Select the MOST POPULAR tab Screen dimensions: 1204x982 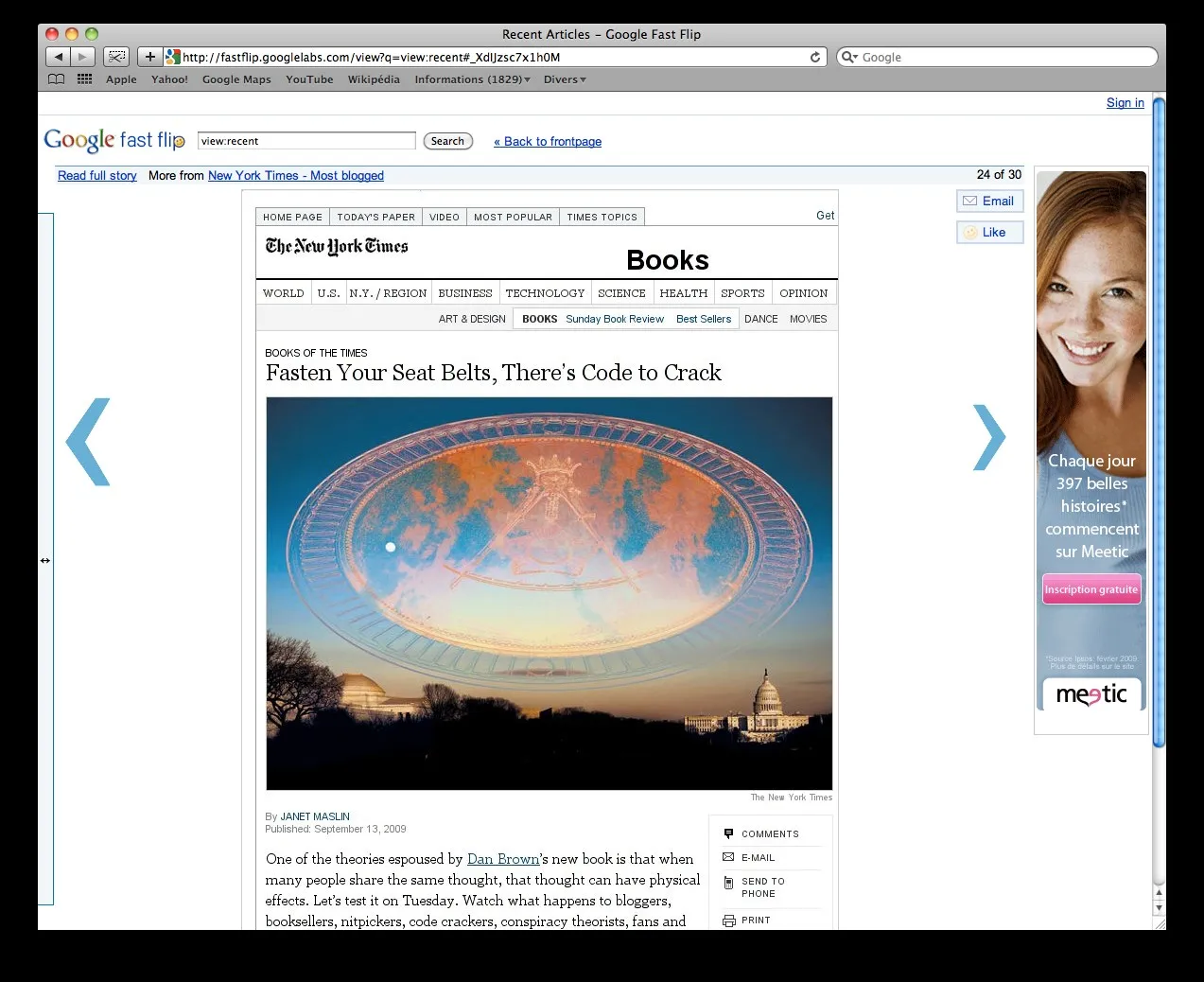(513, 217)
